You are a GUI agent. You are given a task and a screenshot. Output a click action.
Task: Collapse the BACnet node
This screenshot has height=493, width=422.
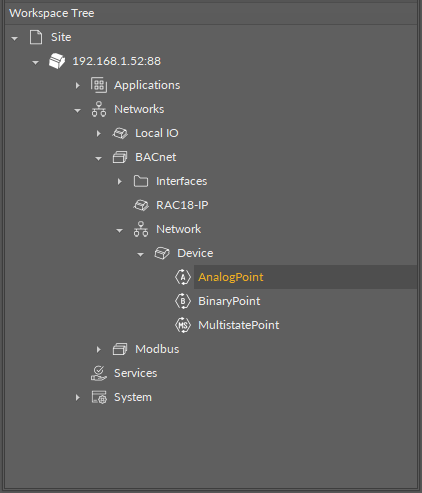tap(98, 158)
